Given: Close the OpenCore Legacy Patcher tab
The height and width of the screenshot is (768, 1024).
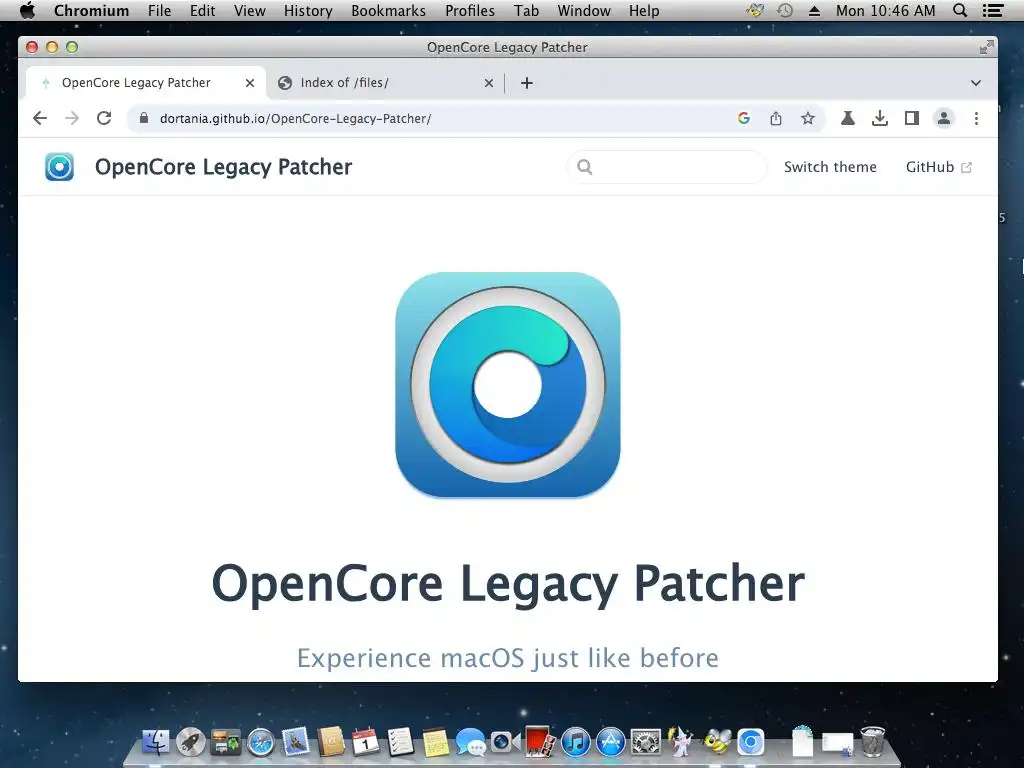Looking at the screenshot, I should (x=249, y=83).
